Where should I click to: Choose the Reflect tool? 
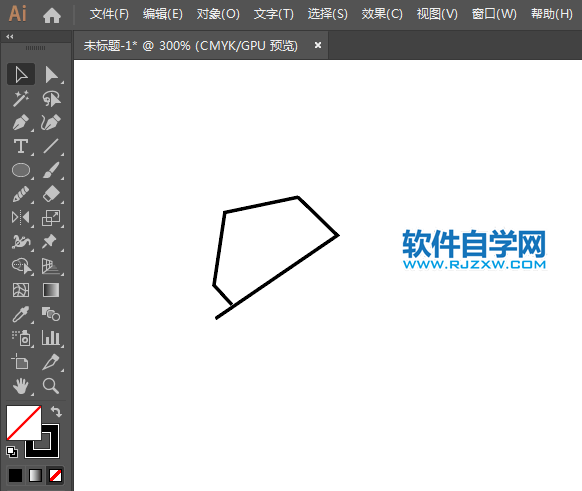pyautogui.click(x=21, y=218)
